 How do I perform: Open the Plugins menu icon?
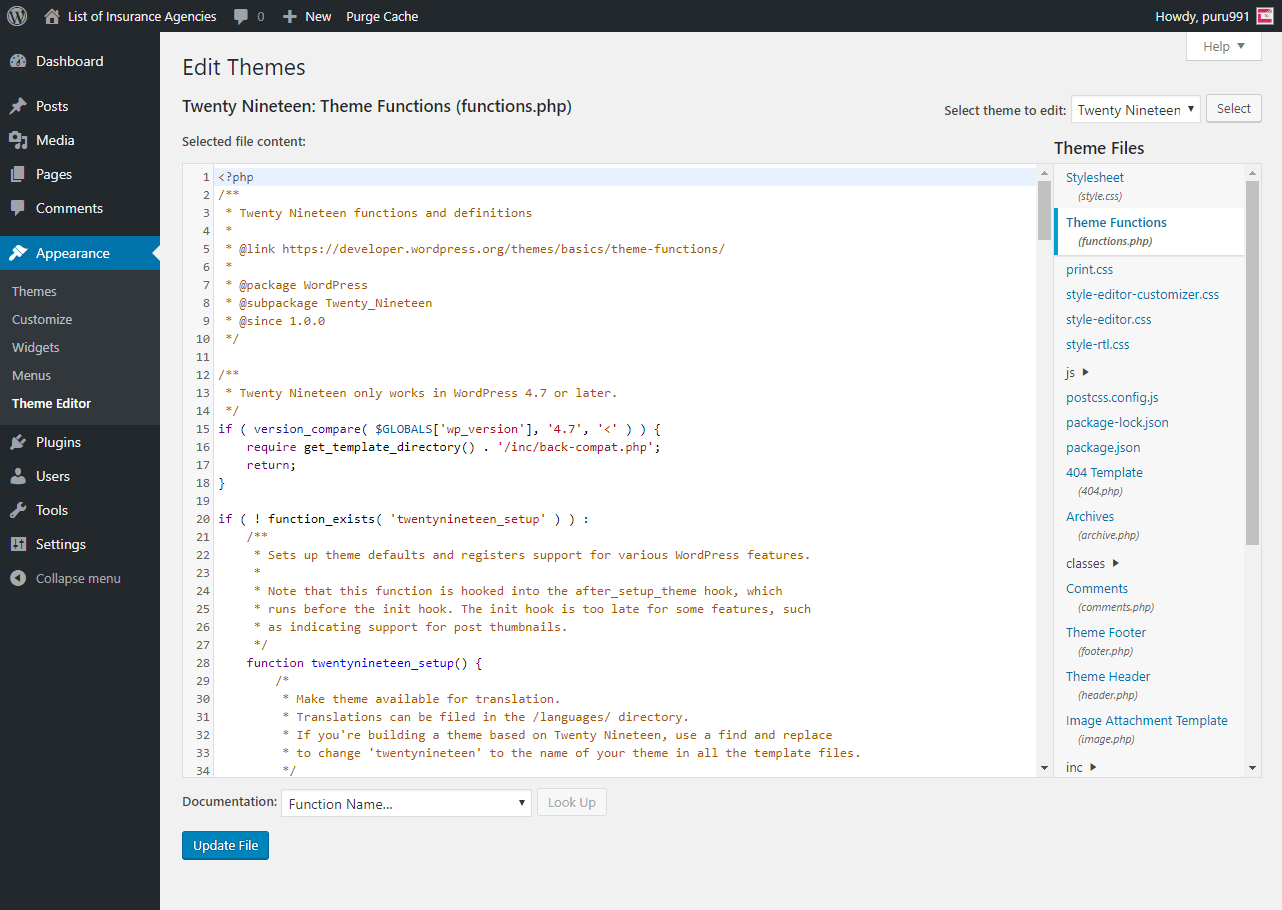pos(18,442)
